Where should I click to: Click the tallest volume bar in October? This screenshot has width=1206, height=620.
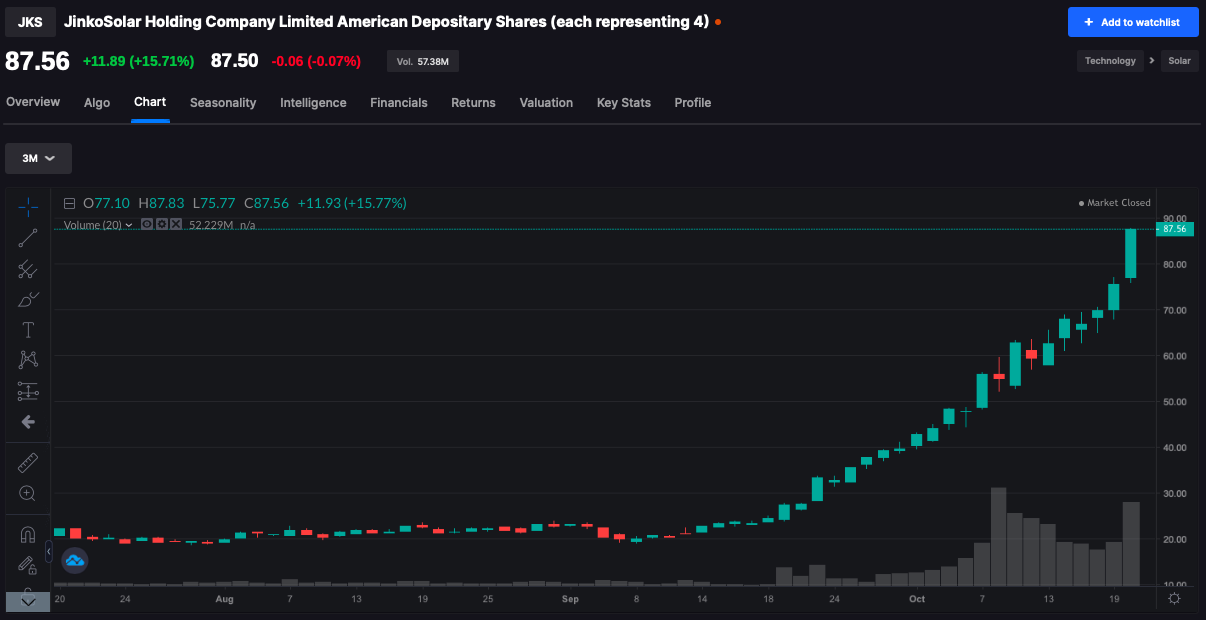point(998,537)
